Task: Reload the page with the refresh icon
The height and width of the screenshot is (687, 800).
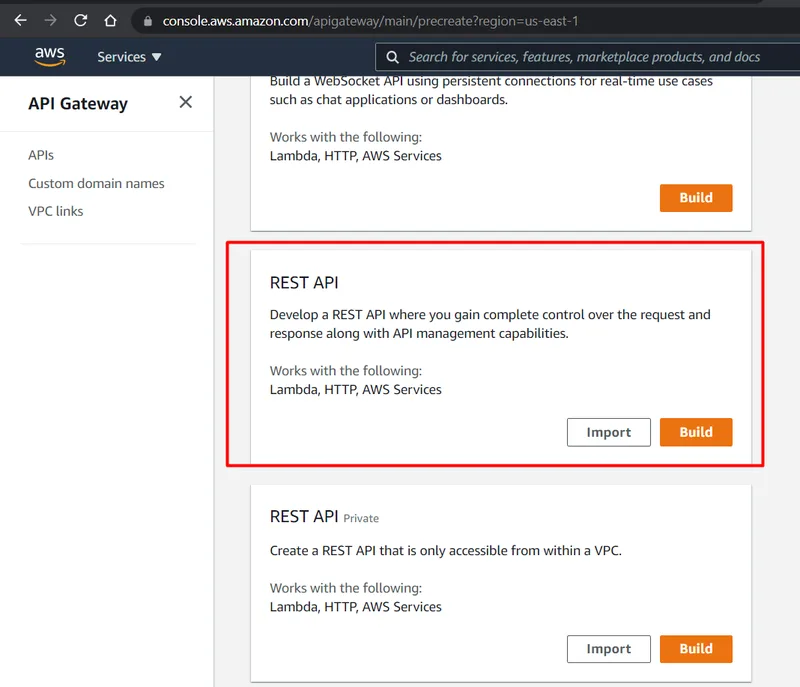Action: pyautogui.click(x=80, y=20)
